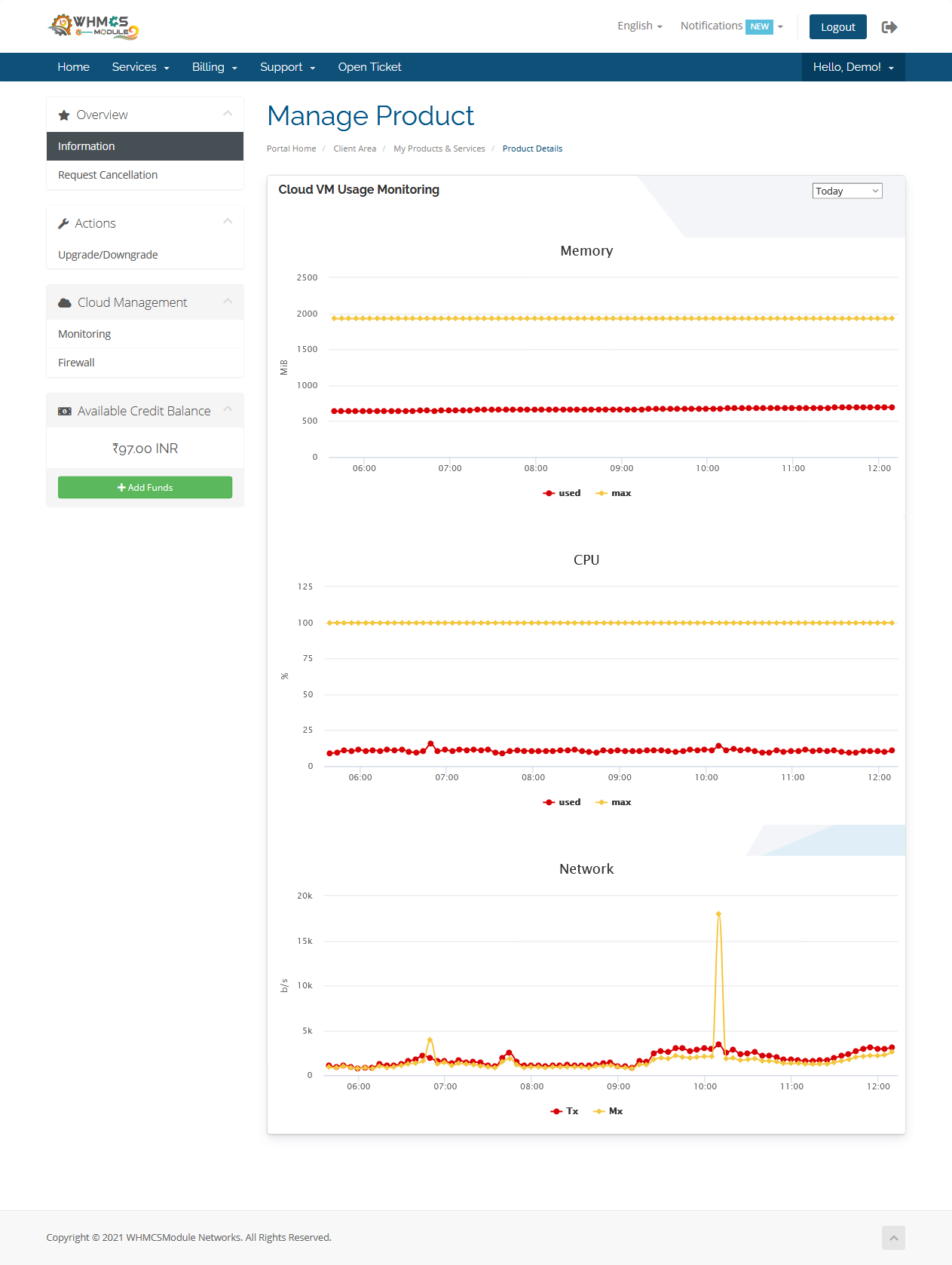
Task: Click Open Ticket in the navbar
Action: click(369, 67)
